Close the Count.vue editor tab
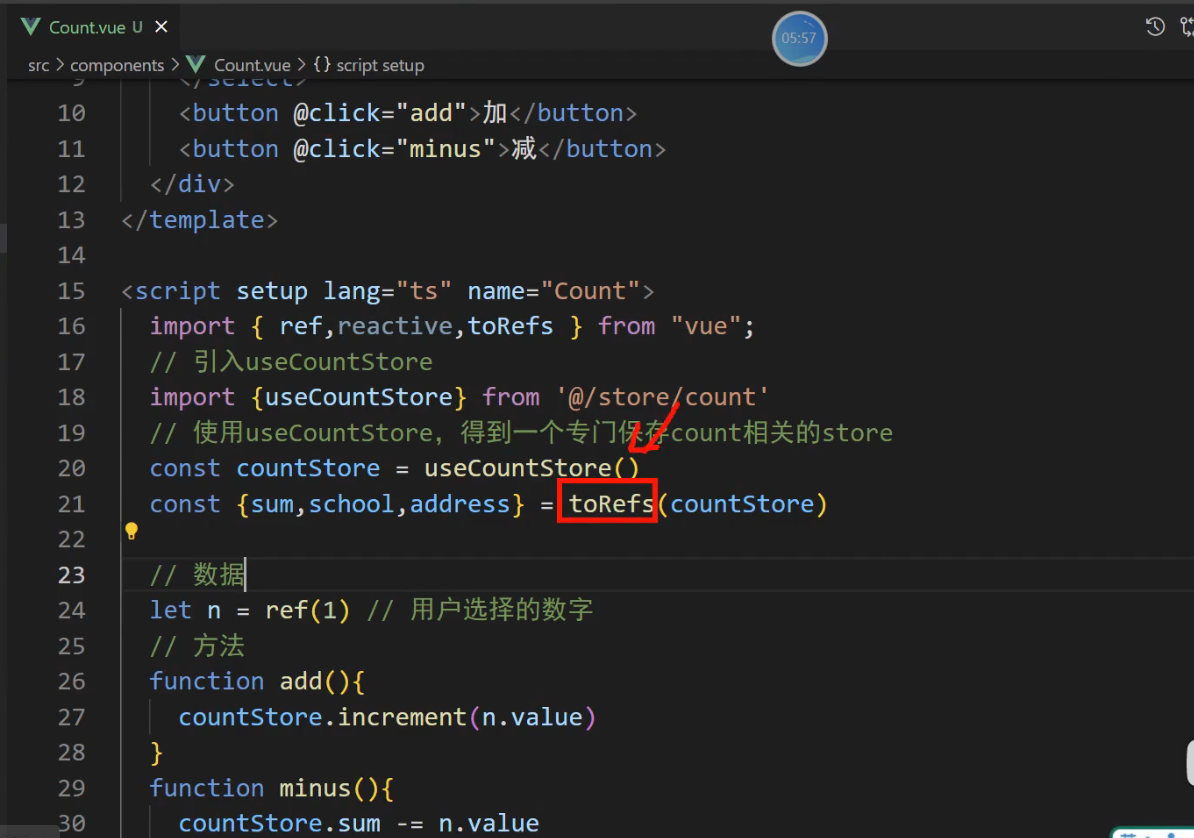This screenshot has height=838, width=1194. pos(161,27)
